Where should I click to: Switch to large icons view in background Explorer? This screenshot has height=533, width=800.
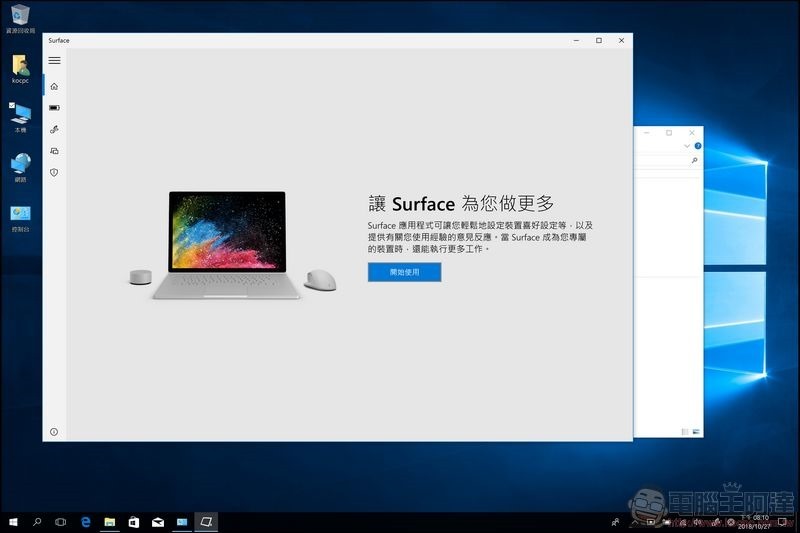pos(696,432)
